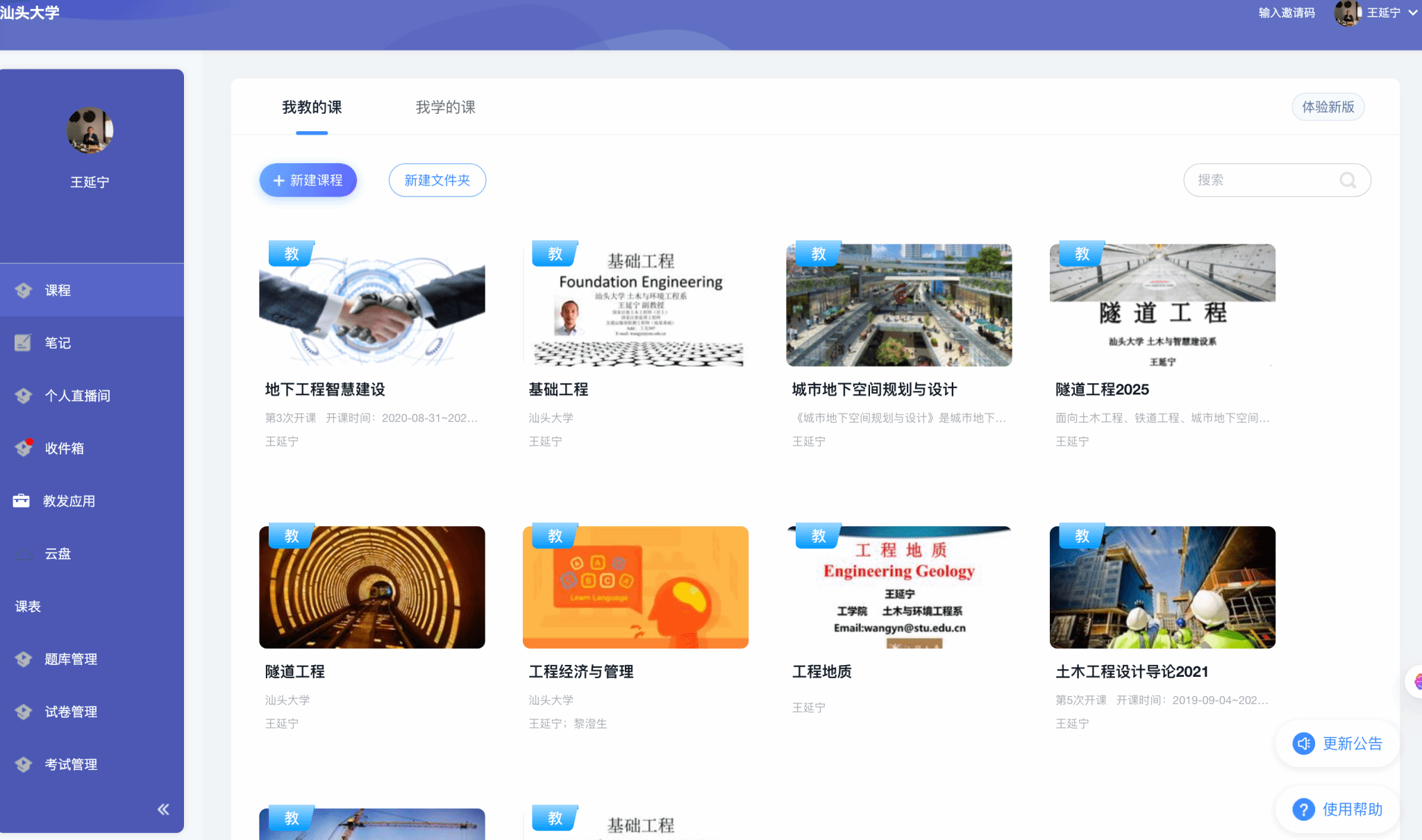This screenshot has height=840, width=1422.
Task: Click the 课程 sidebar icon
Action: click(x=24, y=290)
